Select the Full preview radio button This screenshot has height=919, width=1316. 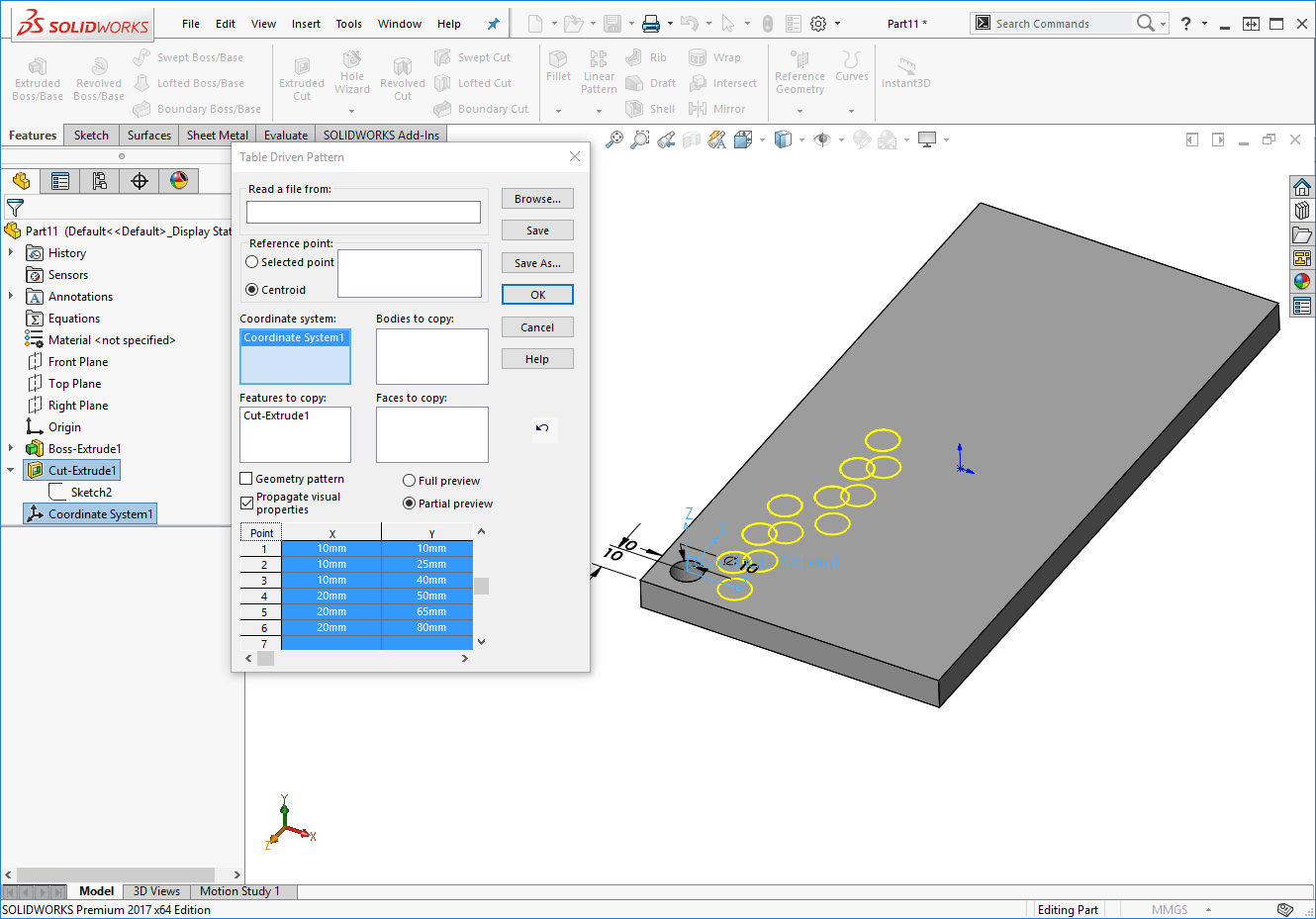[409, 481]
